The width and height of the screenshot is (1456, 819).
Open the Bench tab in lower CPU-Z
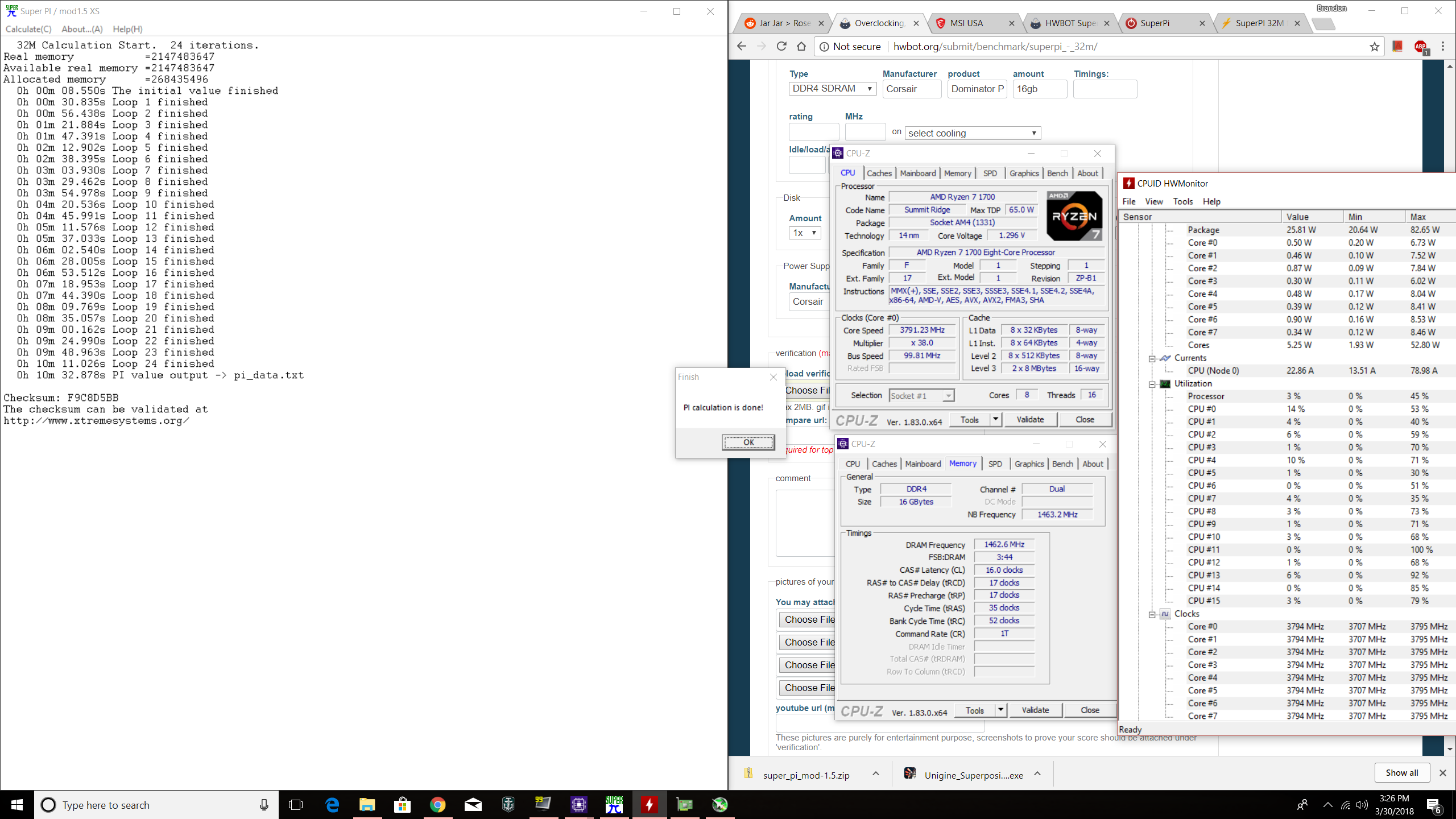[x=1062, y=464]
